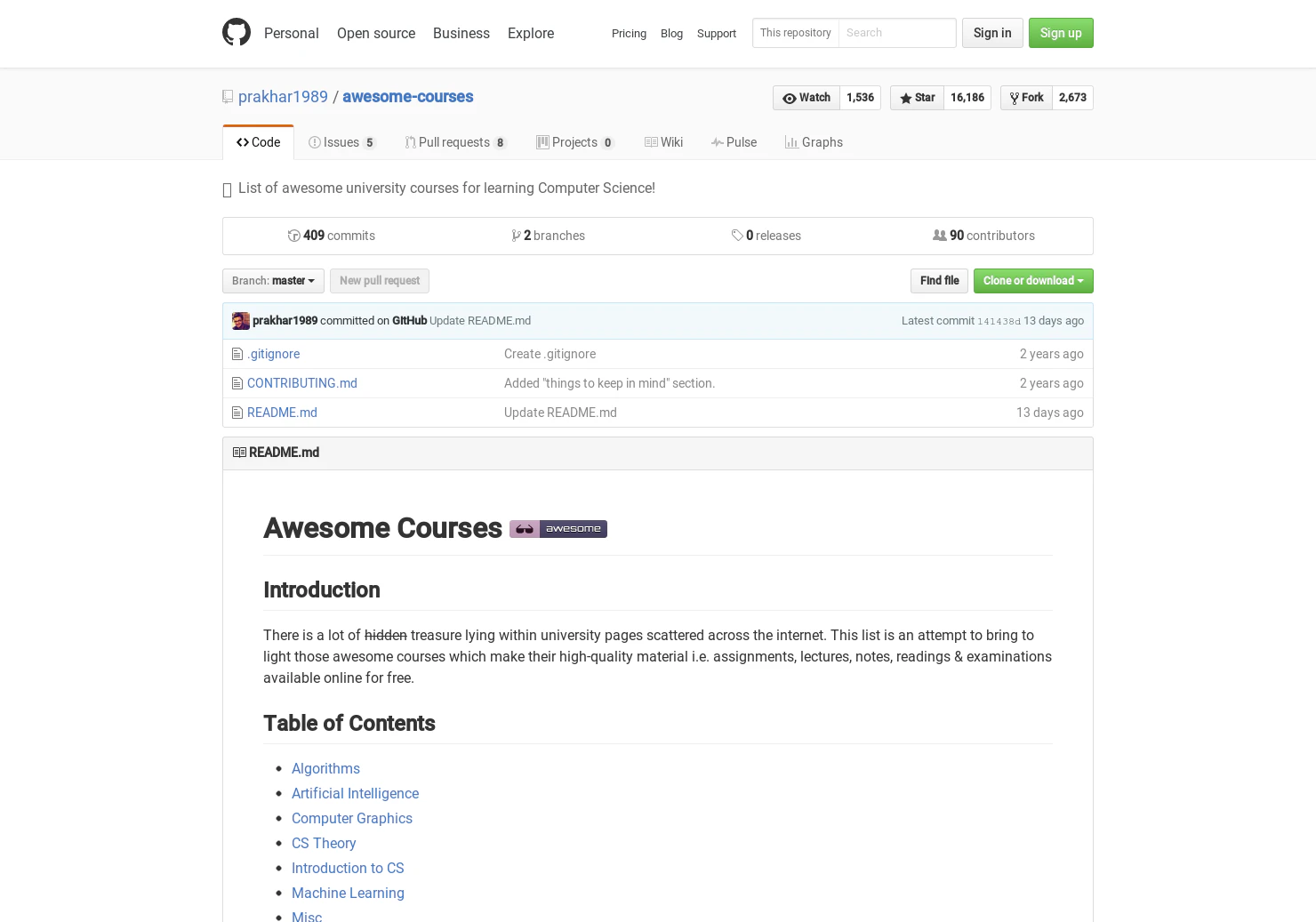1316x922 pixels.
Task: Open the Branch: master dropdown
Action: coord(273,281)
